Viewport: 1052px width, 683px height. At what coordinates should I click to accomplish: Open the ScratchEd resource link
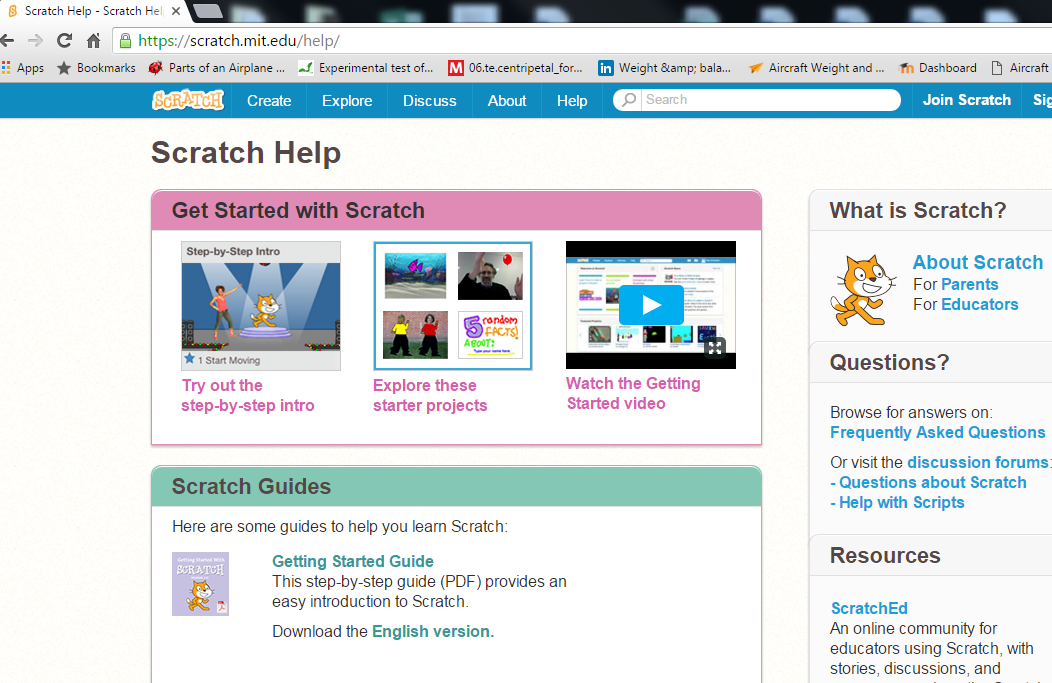click(x=869, y=609)
